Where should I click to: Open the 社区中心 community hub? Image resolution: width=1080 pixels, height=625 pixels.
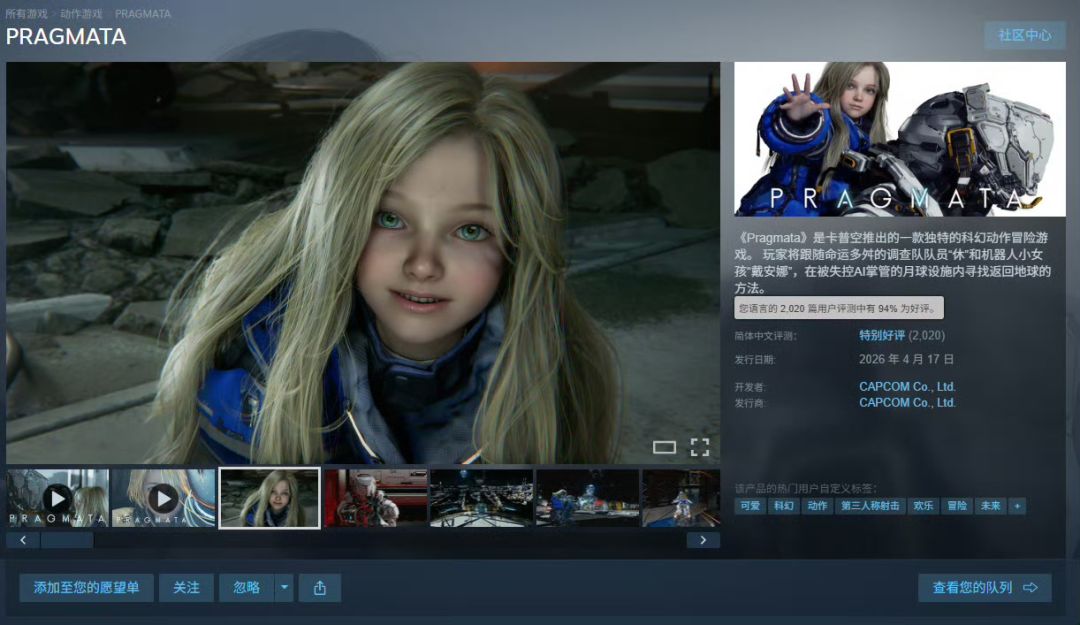pyautogui.click(x=1025, y=35)
